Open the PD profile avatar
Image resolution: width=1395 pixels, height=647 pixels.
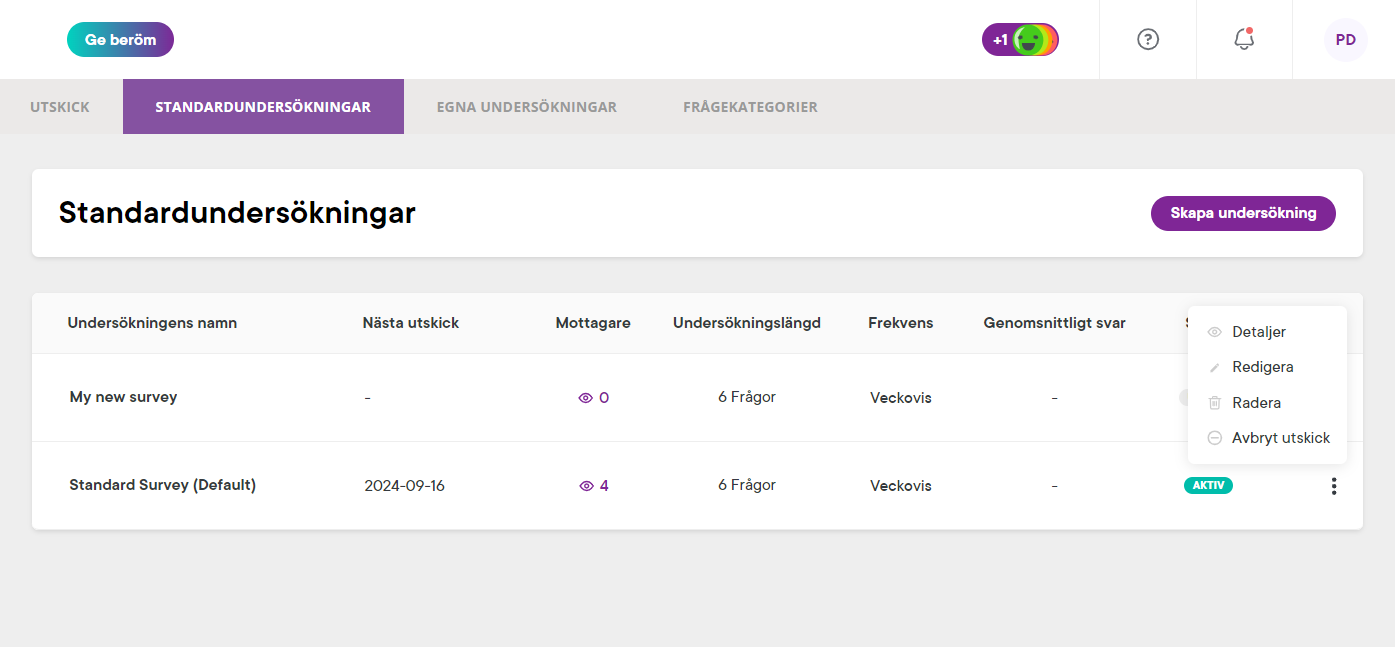1346,40
